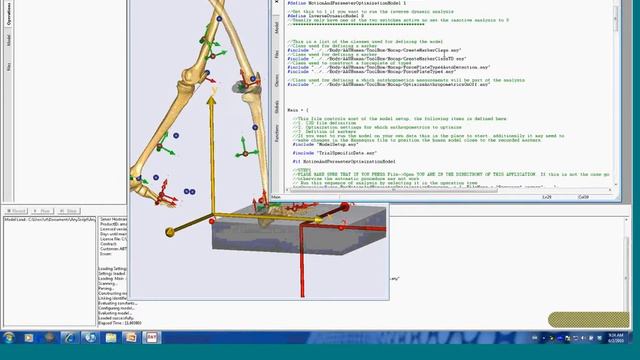
Task: Click the include line for ForcePlateType4AutoDetection.any
Action: [389, 67]
